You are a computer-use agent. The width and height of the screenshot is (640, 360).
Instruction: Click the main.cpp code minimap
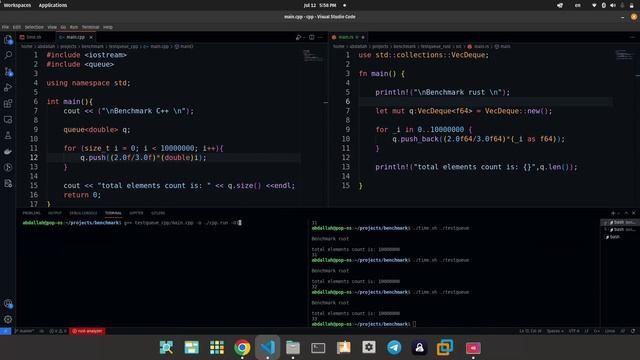313,56
